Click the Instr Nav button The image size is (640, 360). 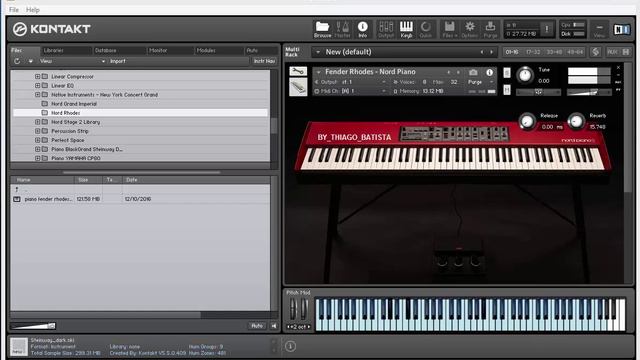coord(264,61)
